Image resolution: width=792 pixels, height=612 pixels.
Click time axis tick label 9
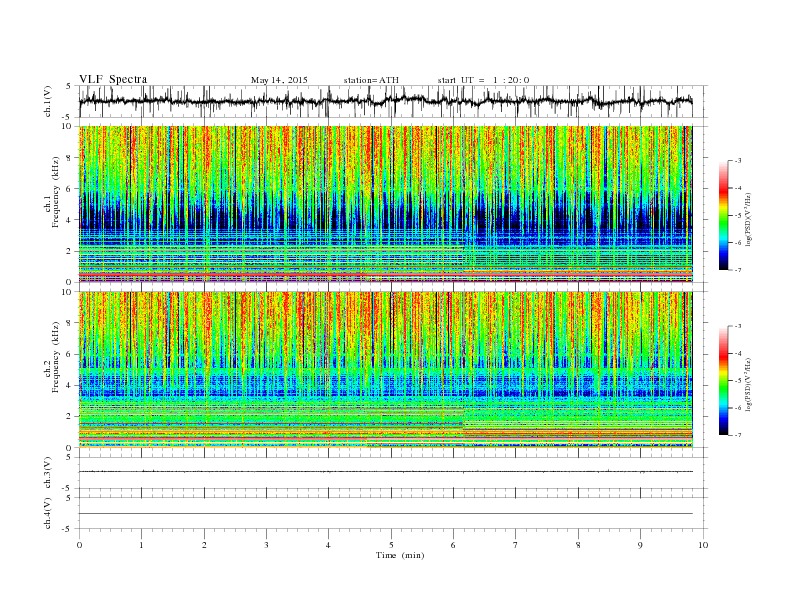tap(640, 545)
